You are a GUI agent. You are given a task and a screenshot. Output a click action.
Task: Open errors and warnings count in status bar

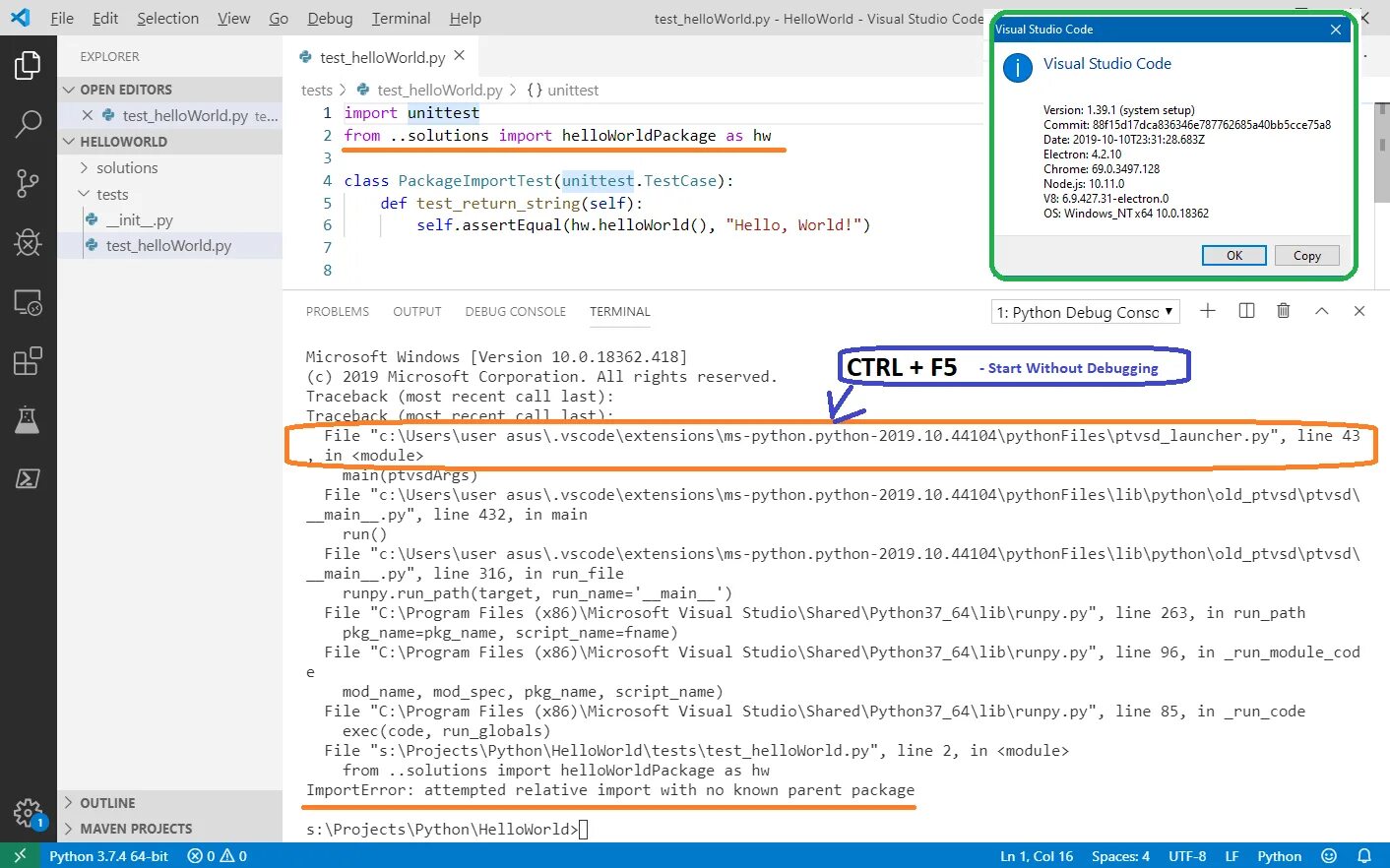pyautogui.click(x=218, y=856)
